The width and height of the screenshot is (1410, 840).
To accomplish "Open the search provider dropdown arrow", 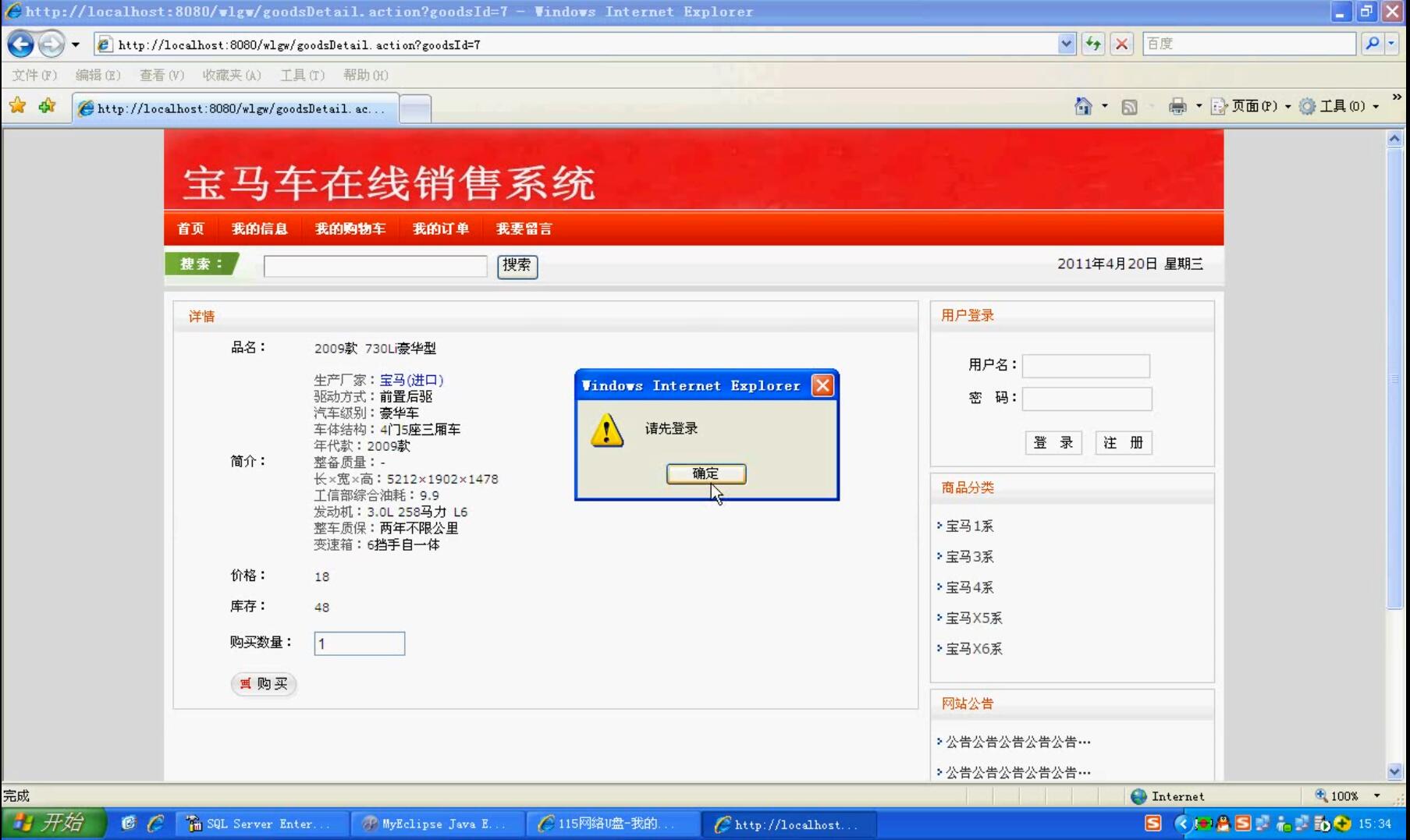I will [x=1391, y=44].
